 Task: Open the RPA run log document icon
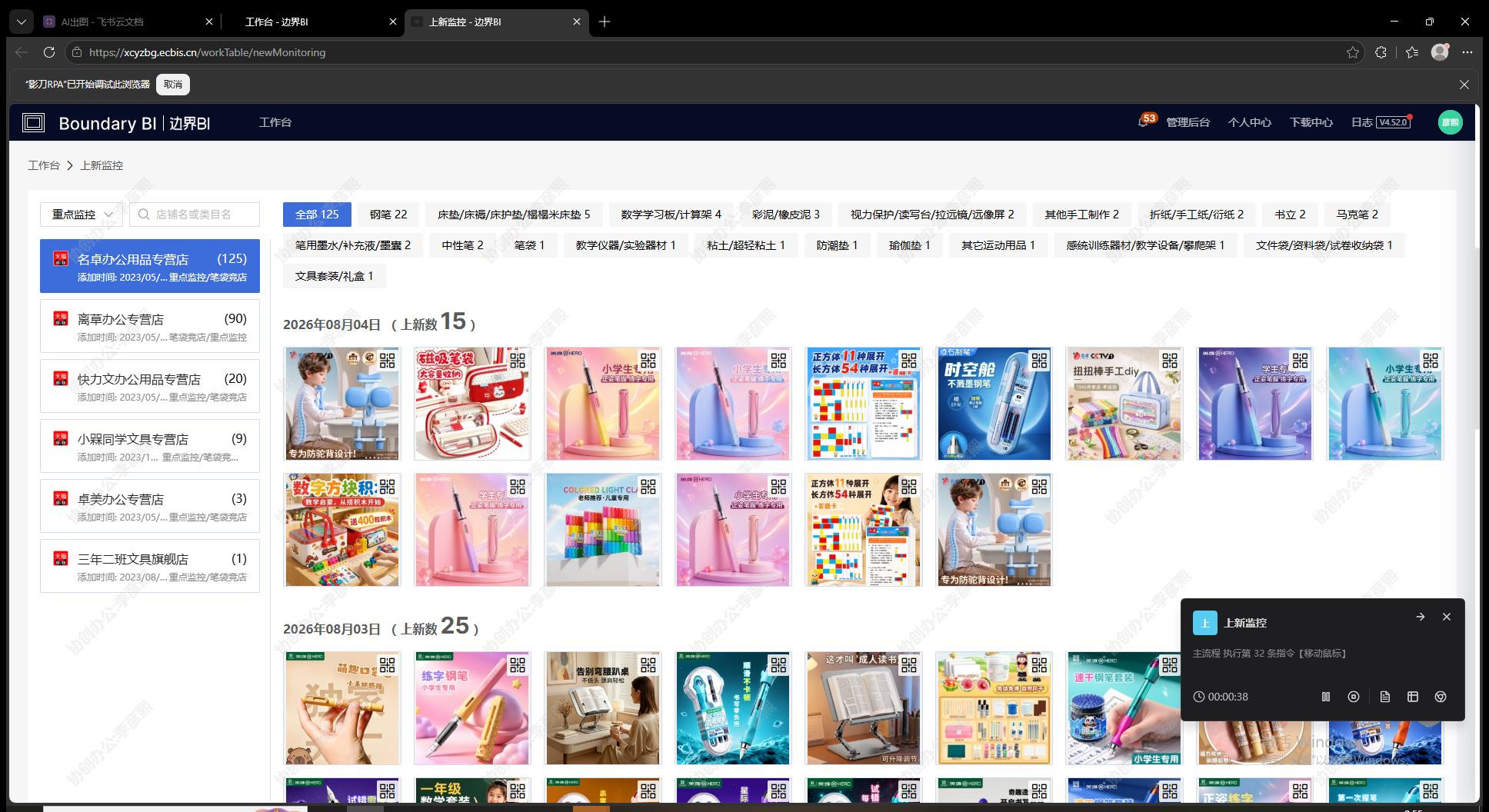tap(1384, 697)
